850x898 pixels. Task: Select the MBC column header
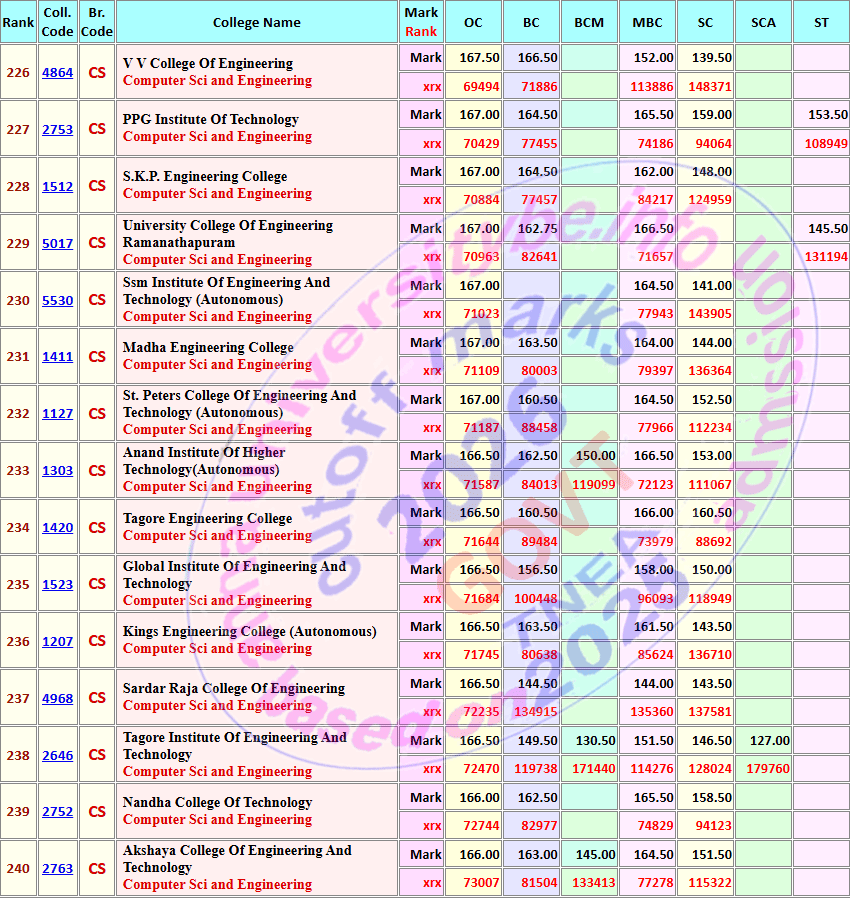point(647,22)
